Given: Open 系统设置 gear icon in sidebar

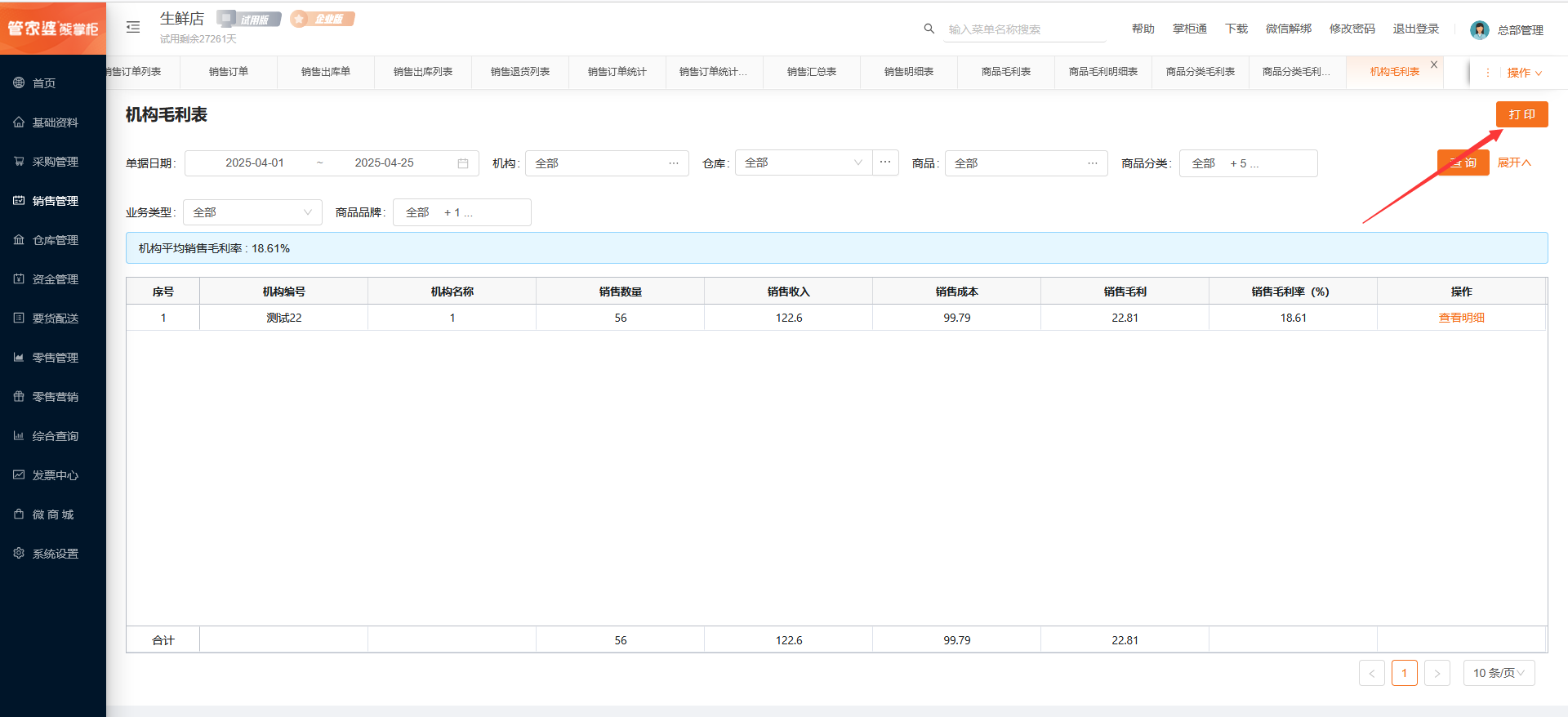Looking at the screenshot, I should (19, 554).
